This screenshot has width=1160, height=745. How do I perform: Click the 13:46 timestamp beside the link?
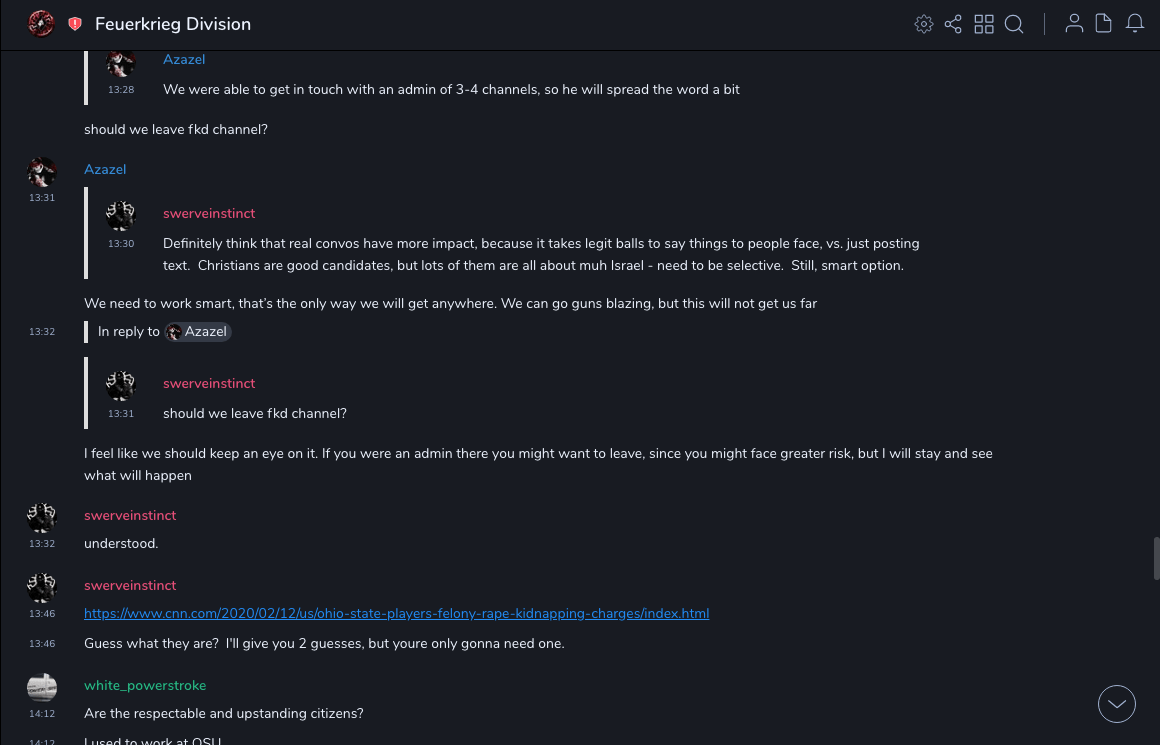coord(42,614)
